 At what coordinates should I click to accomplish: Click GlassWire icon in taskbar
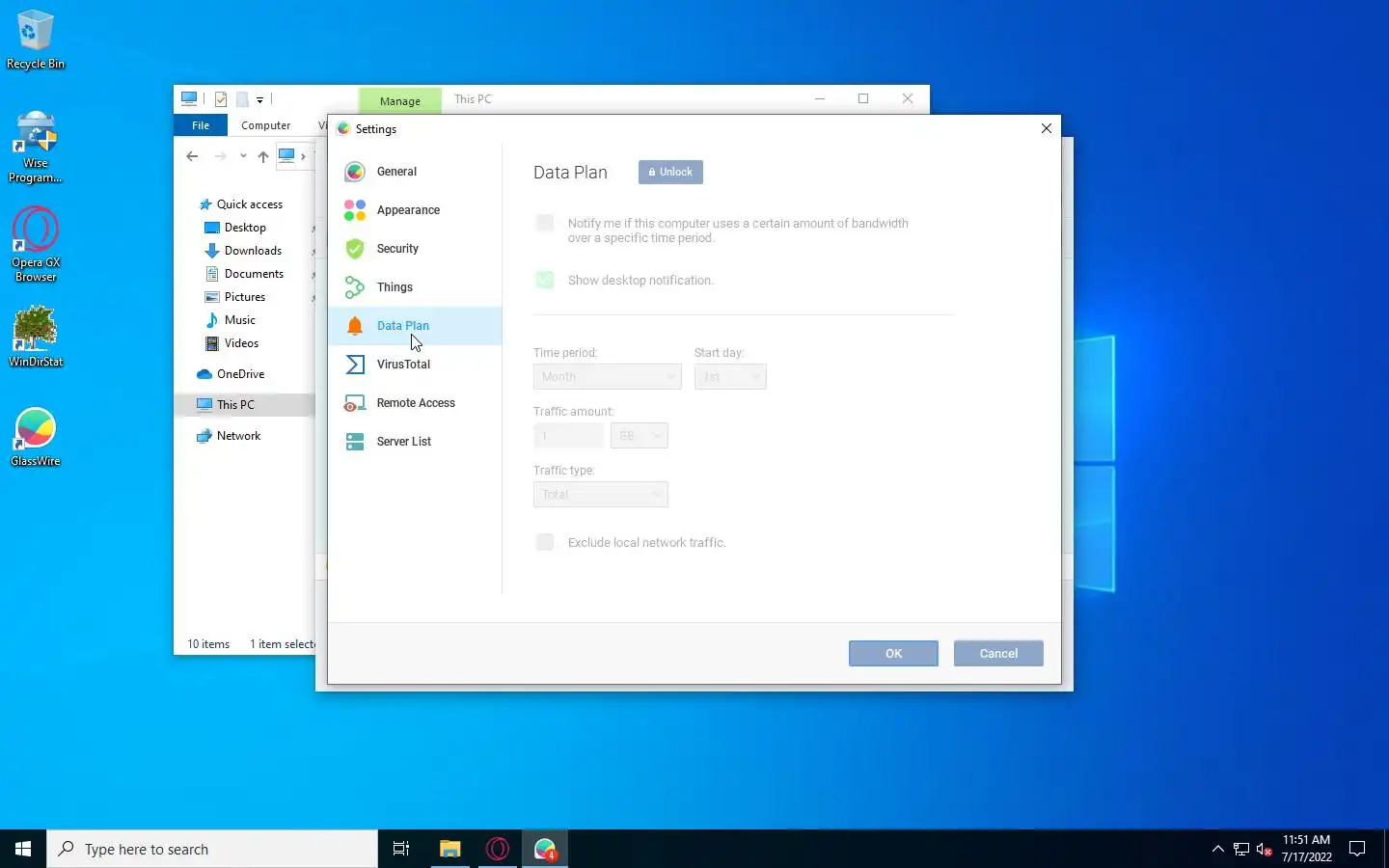tap(545, 849)
